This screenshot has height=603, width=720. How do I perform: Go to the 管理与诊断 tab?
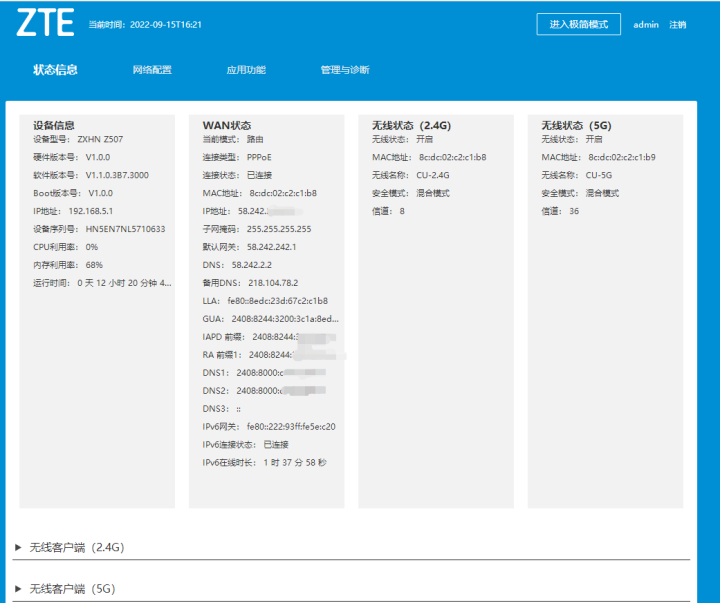coord(345,70)
